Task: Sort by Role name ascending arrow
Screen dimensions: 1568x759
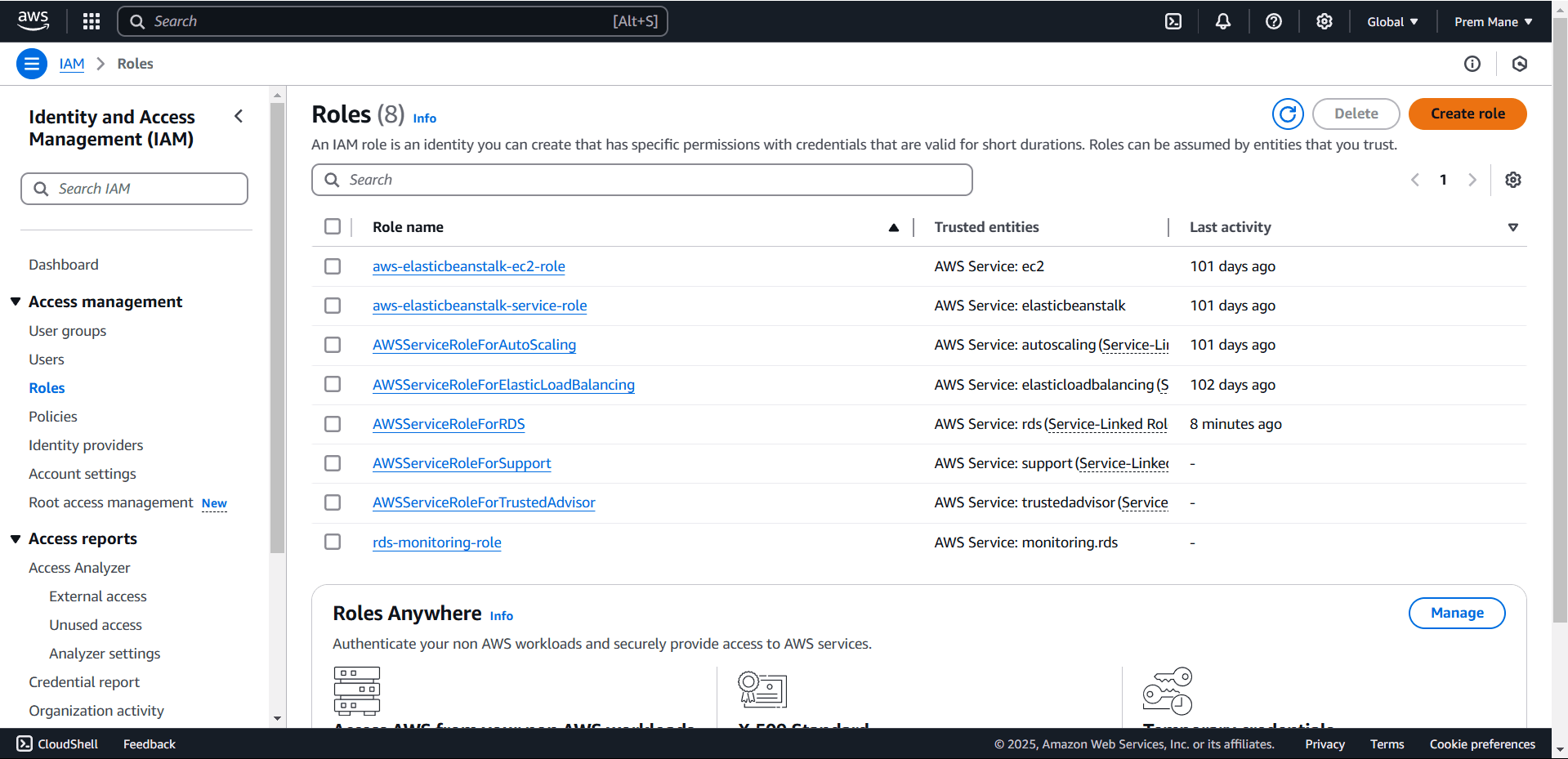Action: click(894, 227)
